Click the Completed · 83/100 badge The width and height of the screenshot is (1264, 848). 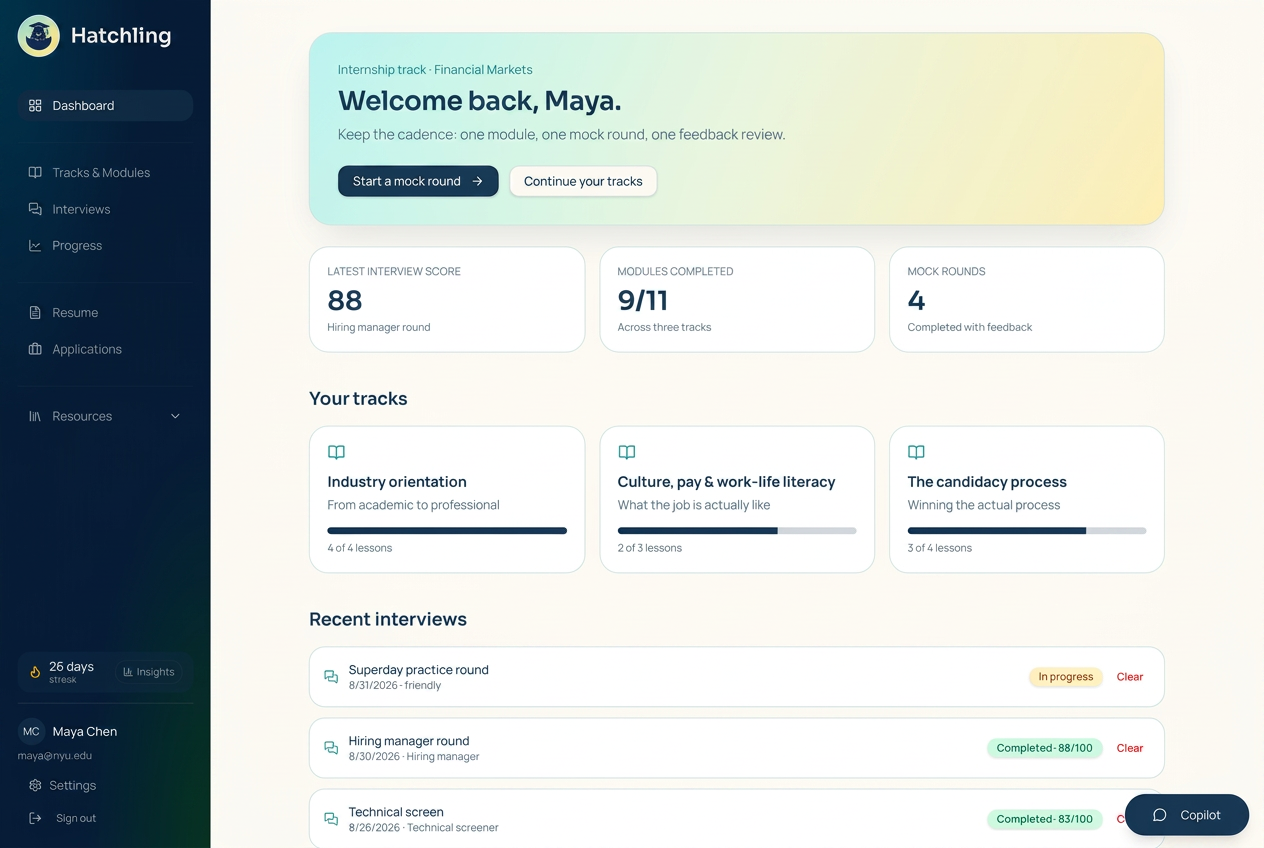pyautogui.click(x=1045, y=819)
